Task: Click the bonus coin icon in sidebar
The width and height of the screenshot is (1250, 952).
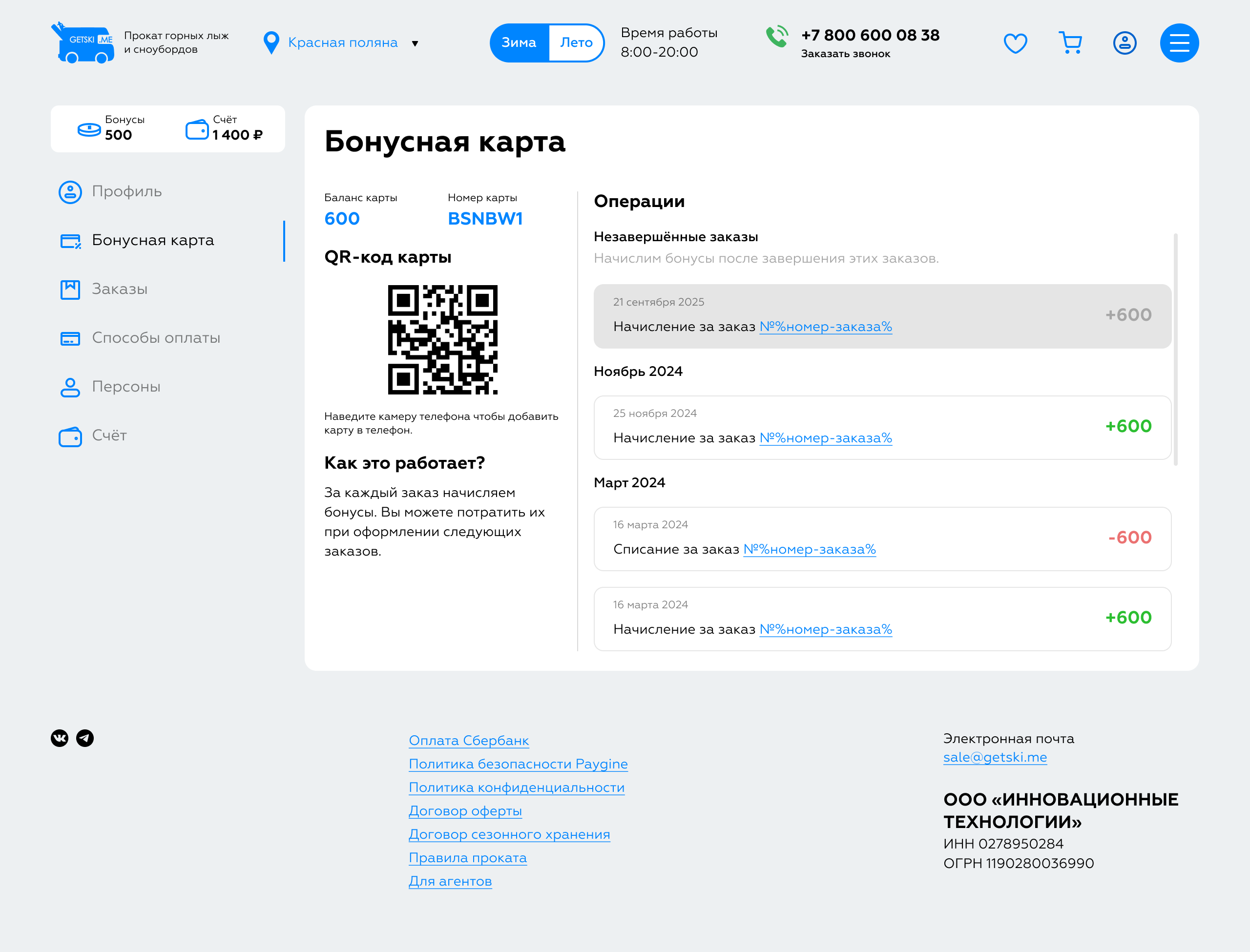Action: 89,130
